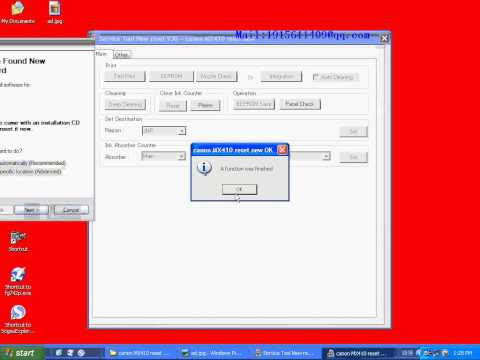This screenshot has width=480, height=360.
Task: Click the information icon in the dialog
Action: (x=204, y=168)
